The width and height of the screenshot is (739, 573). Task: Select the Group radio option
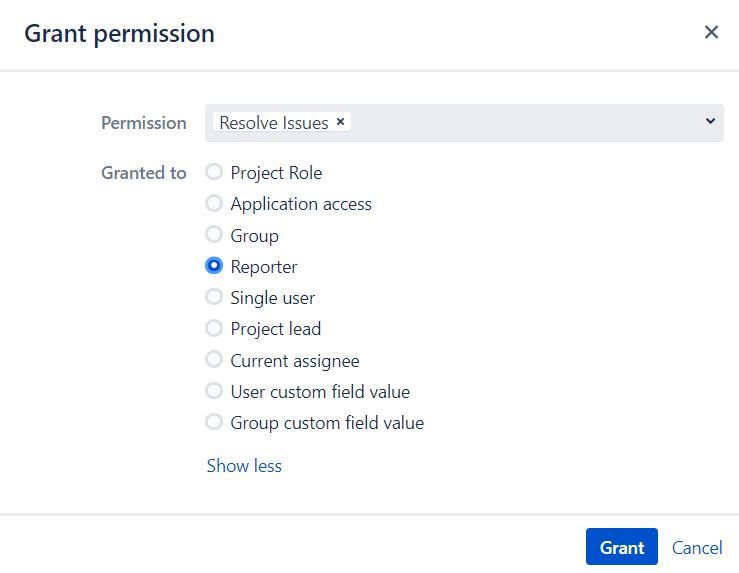pos(214,234)
